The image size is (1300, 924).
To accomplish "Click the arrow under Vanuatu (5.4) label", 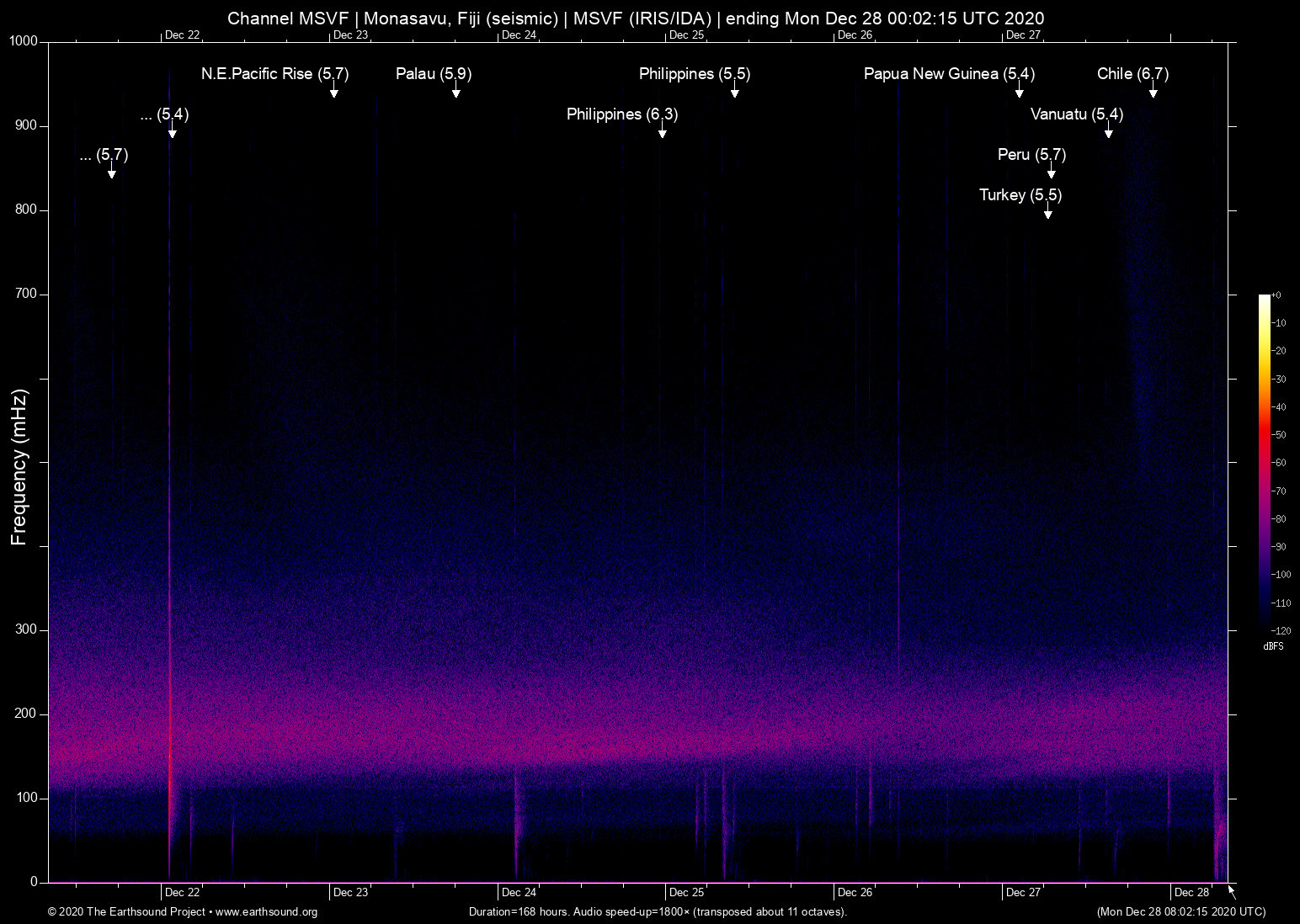I will (x=1108, y=132).
